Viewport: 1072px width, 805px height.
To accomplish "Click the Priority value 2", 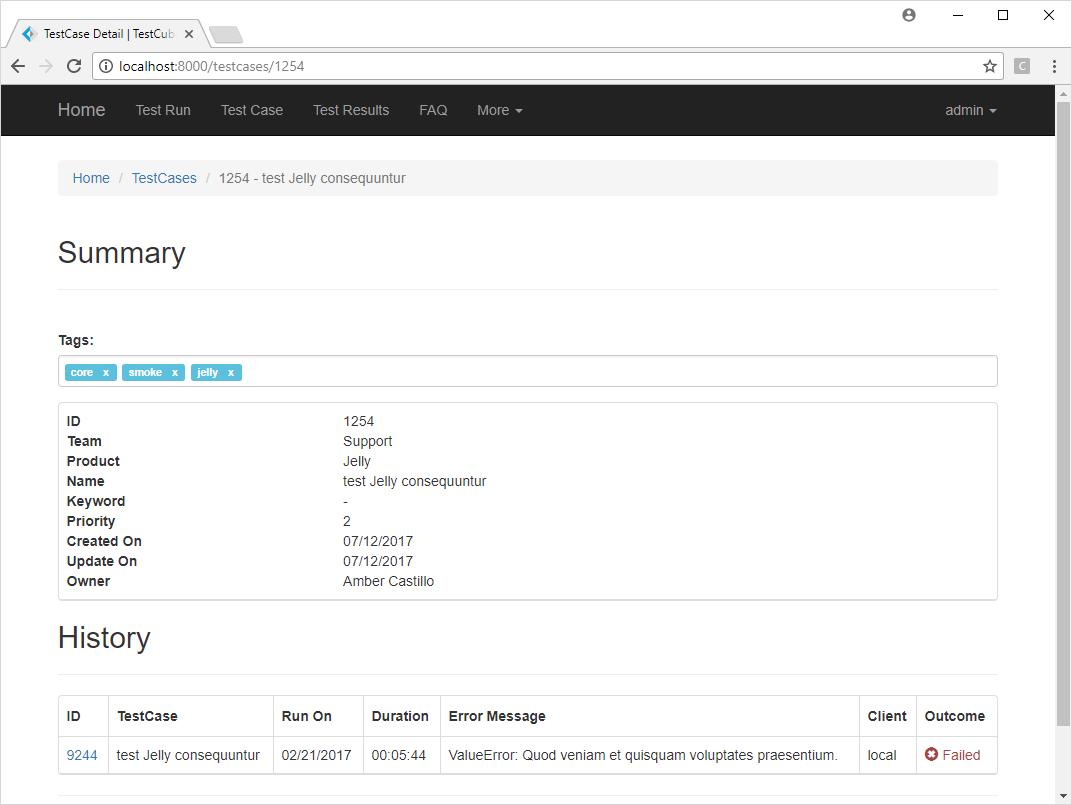I will (x=347, y=521).
